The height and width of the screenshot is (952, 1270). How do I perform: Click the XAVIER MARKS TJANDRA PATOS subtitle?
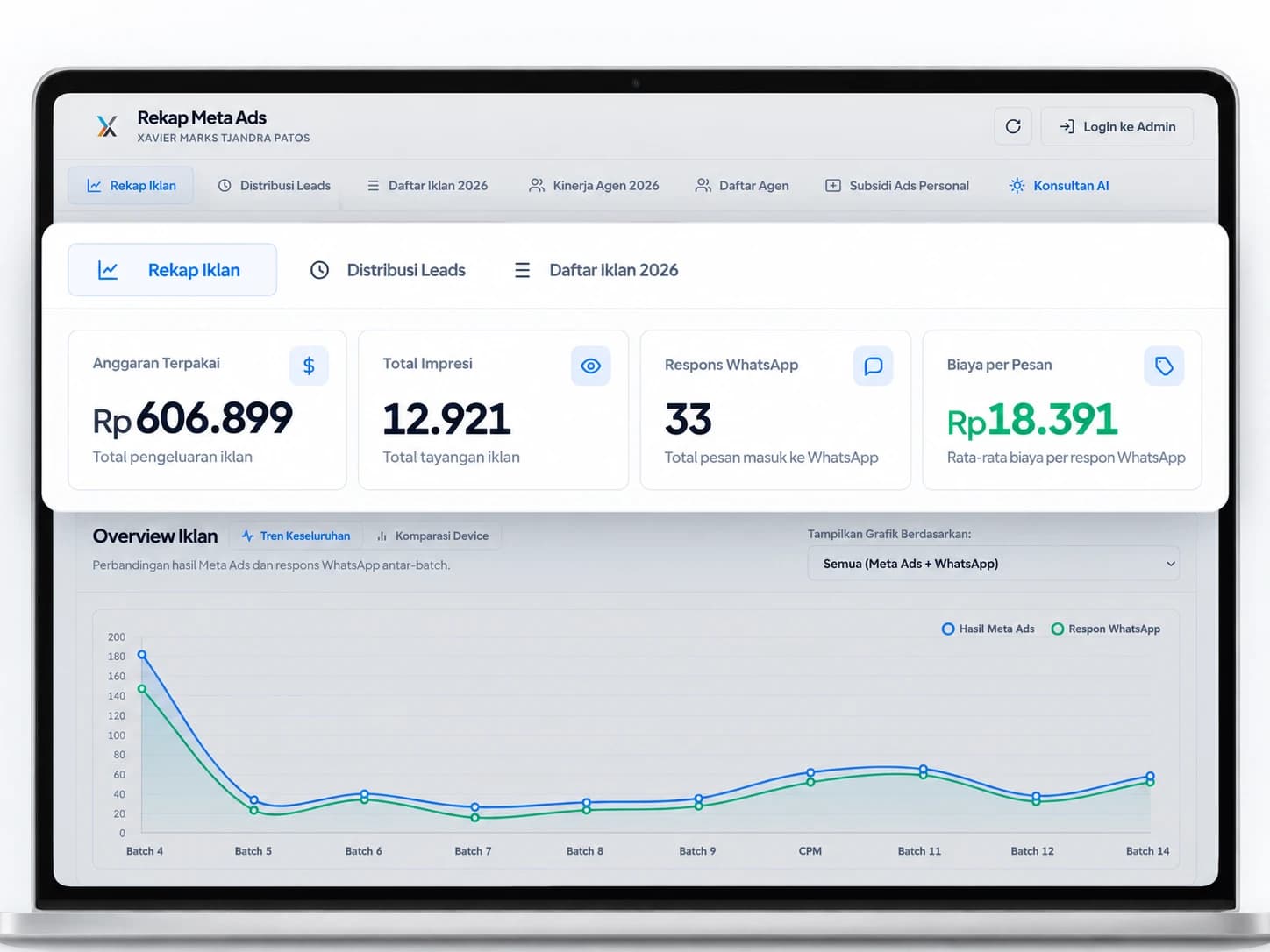[x=224, y=138]
